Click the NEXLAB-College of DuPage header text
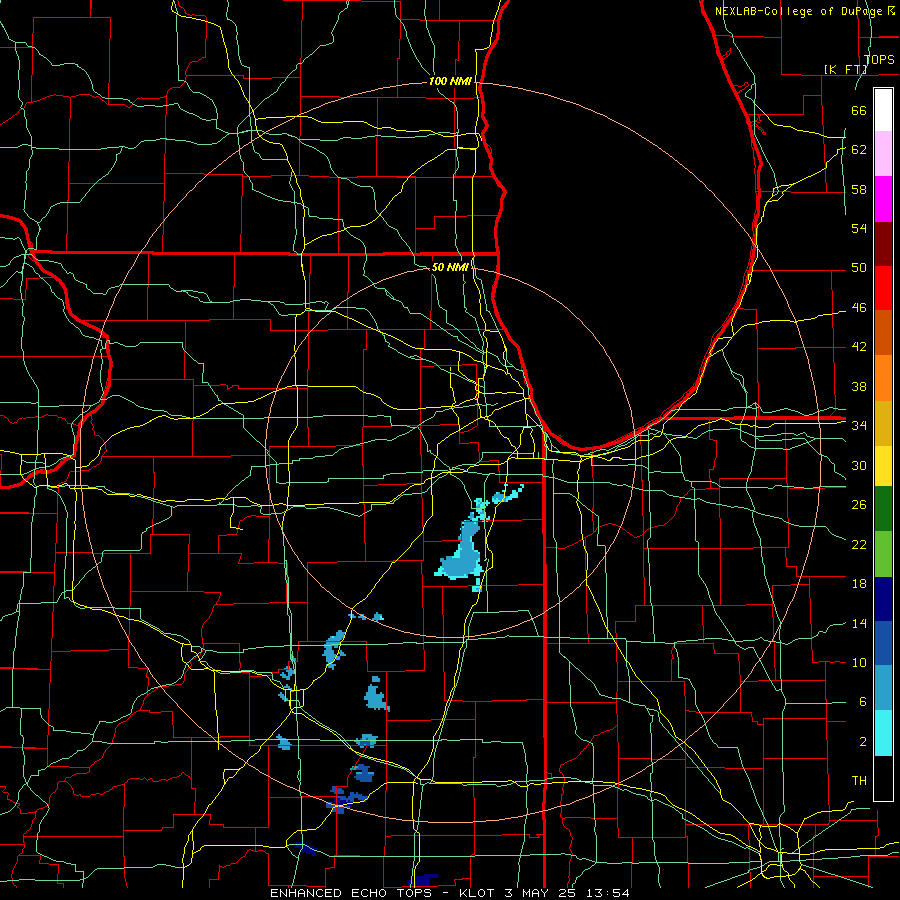The width and height of the screenshot is (900, 900). pos(799,11)
